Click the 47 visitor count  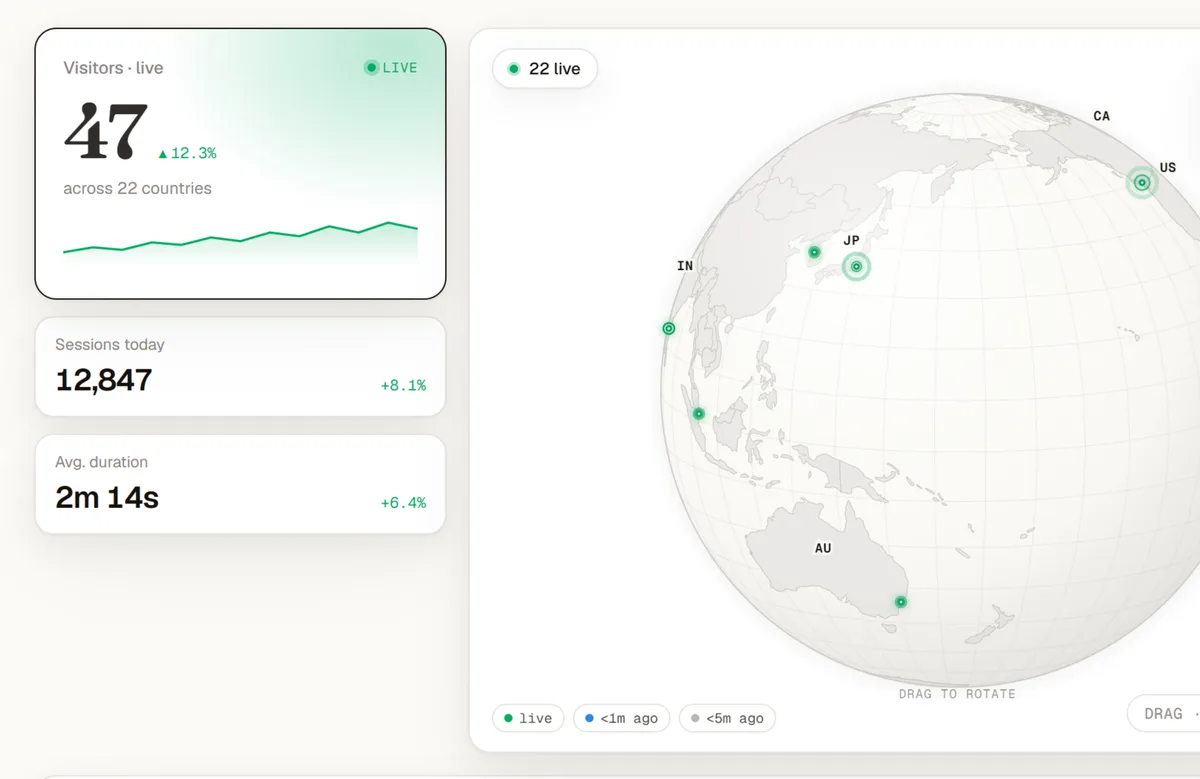[106, 132]
